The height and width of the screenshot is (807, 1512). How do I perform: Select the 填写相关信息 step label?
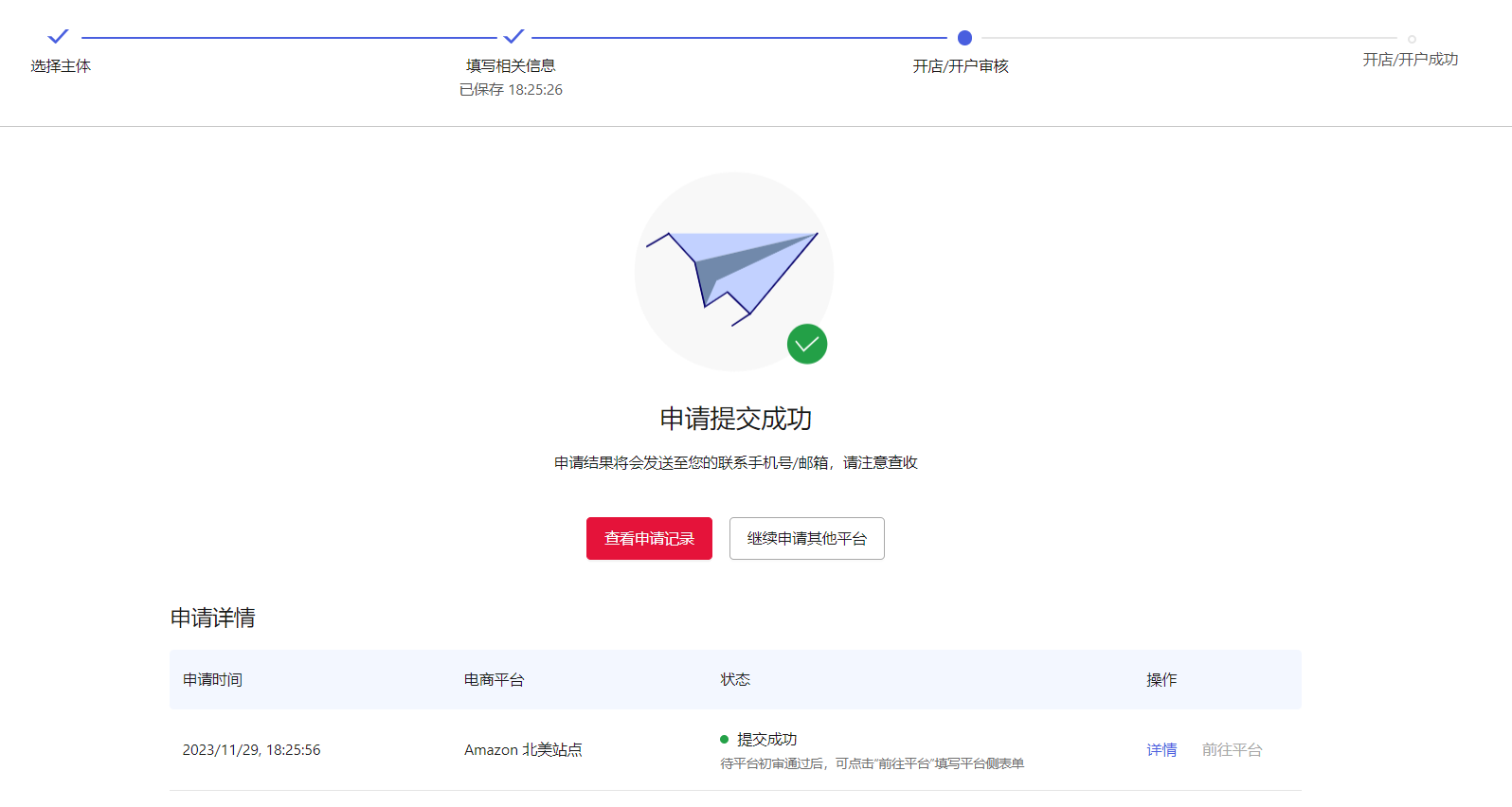click(x=511, y=66)
